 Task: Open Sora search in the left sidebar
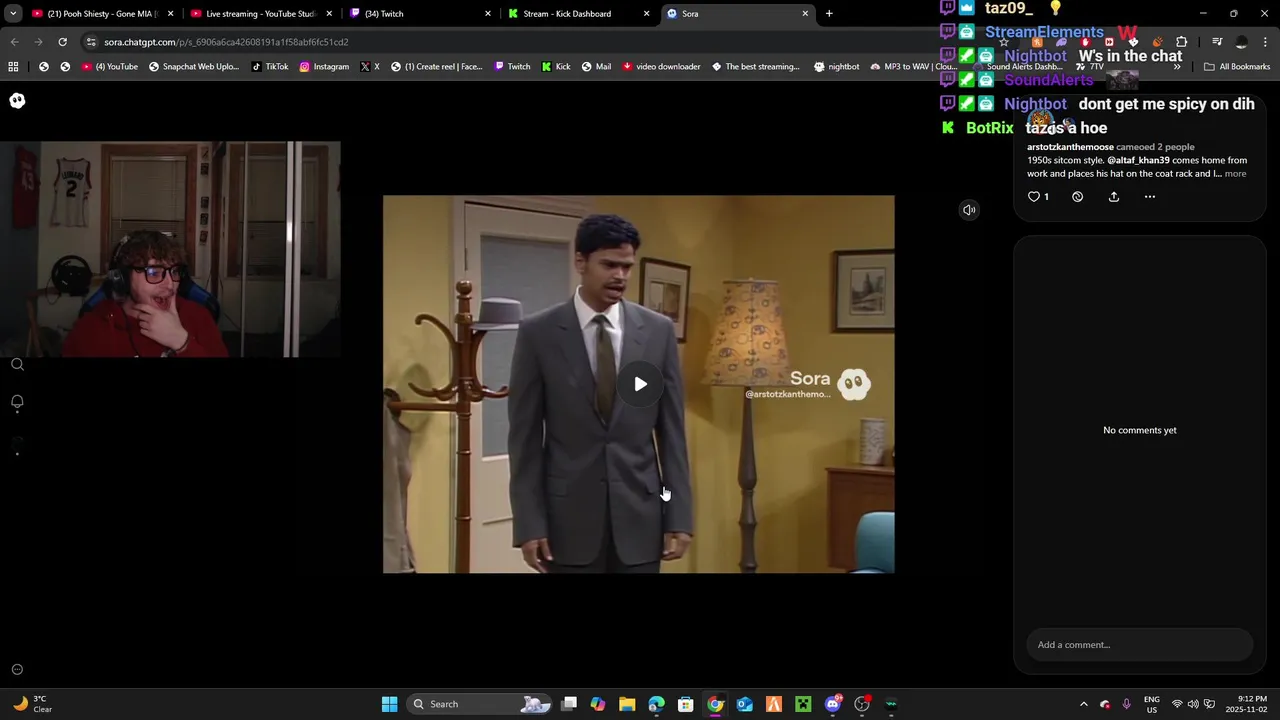click(x=17, y=364)
